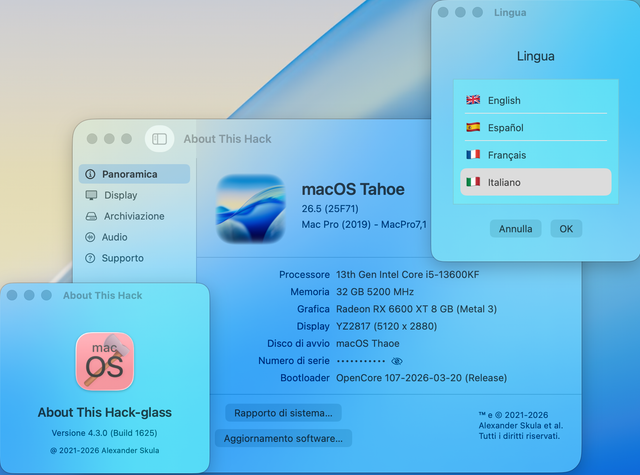The width and height of the screenshot is (640, 475).
Task: Click version text 26.5 (25F71)
Action: [330, 209]
